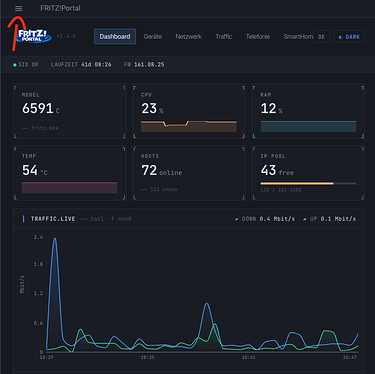Open the MODEL 6591 card
The height and width of the screenshot is (374, 375).
coord(70,111)
